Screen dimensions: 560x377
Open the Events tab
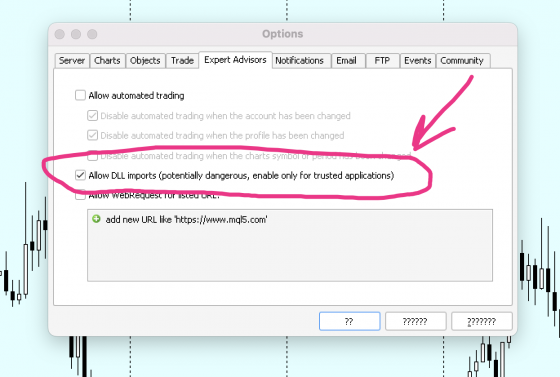click(x=418, y=61)
